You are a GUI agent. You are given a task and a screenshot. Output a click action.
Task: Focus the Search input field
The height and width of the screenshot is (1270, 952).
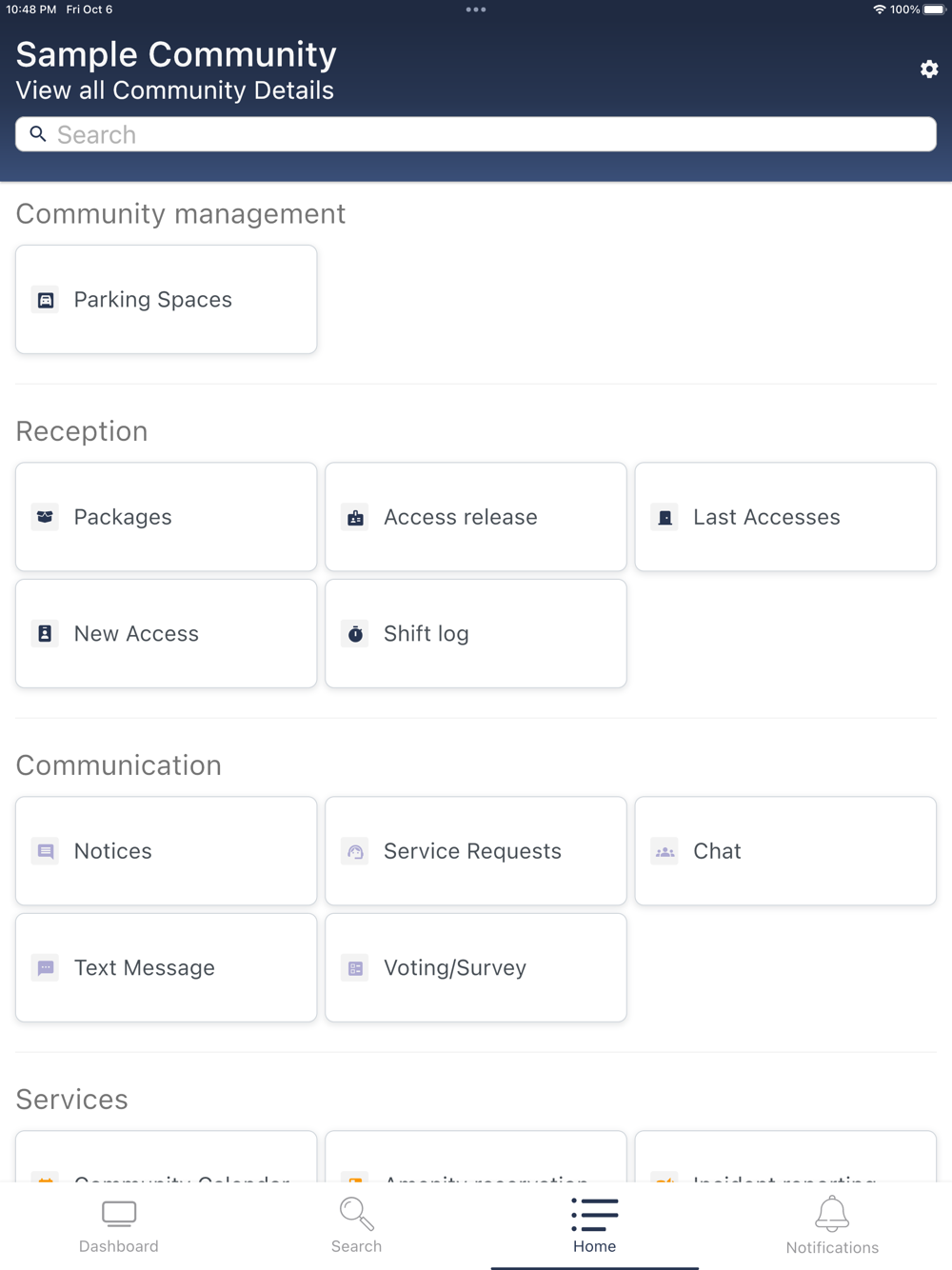point(476,134)
